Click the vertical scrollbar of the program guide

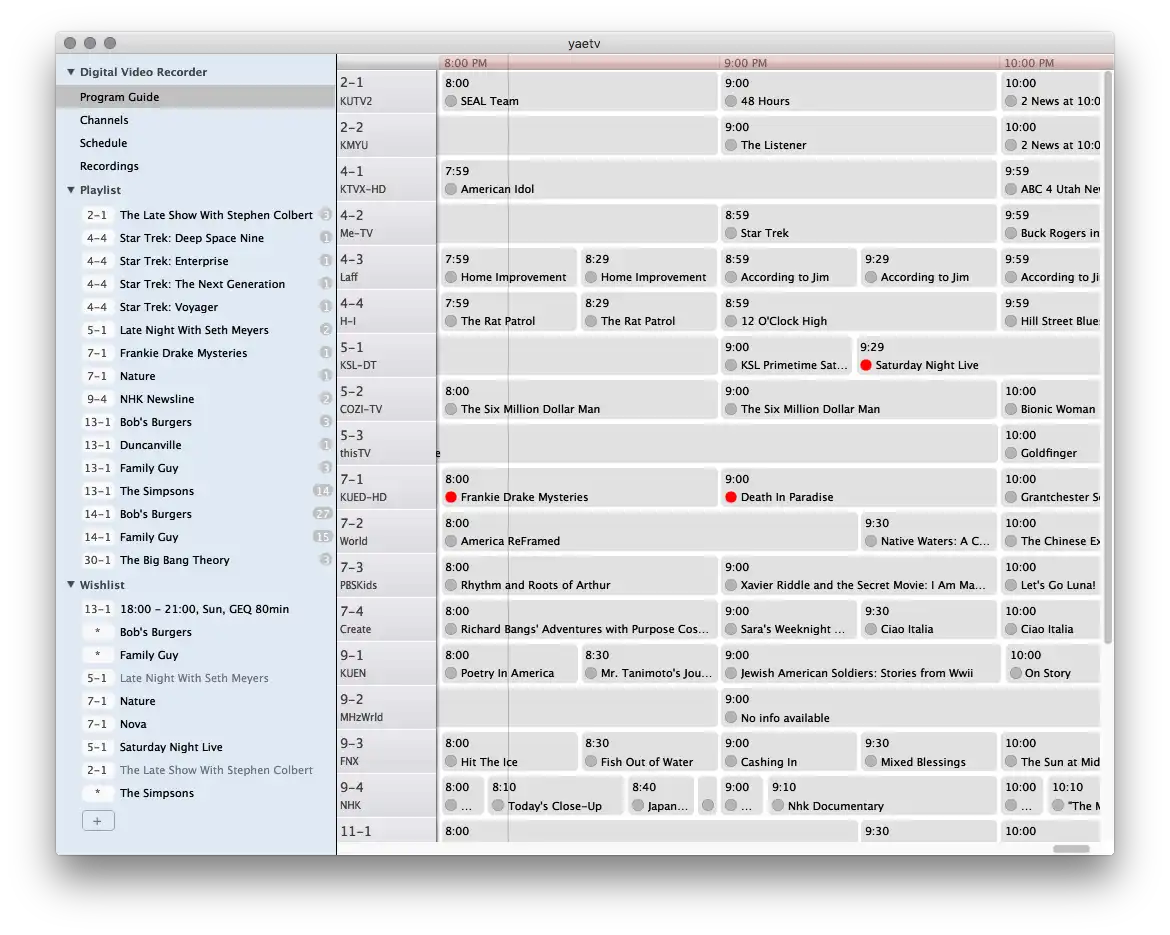[x=1108, y=357]
